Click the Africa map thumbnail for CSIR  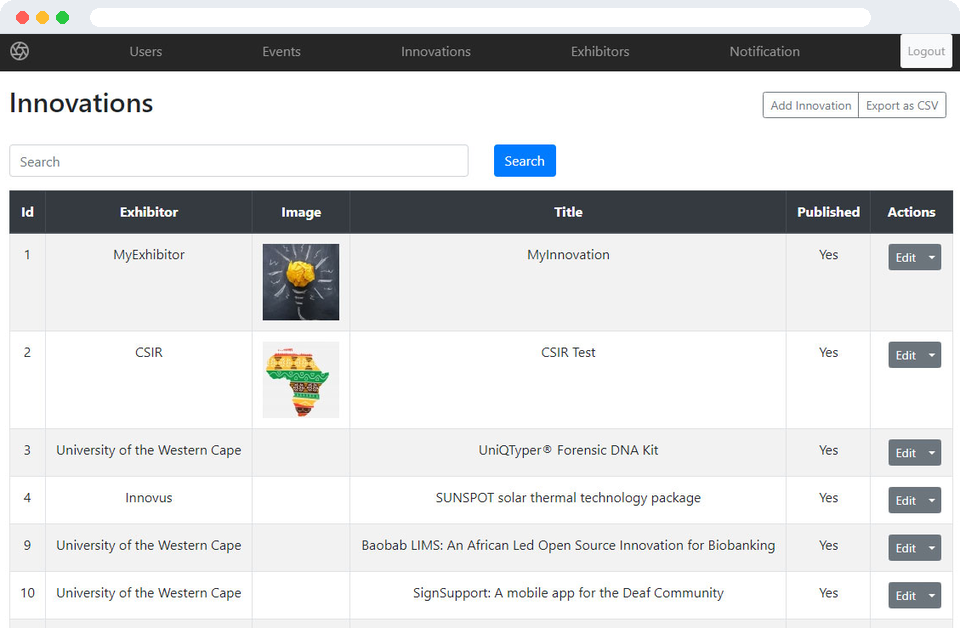click(301, 380)
